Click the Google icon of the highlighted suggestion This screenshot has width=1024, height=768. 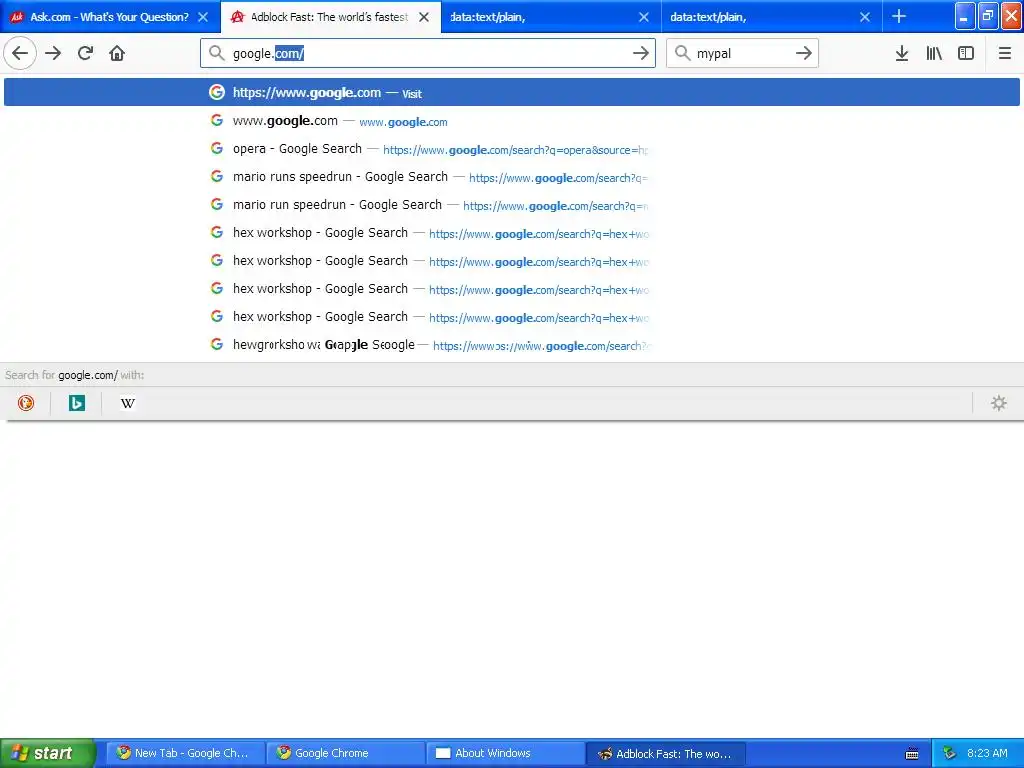pyautogui.click(x=217, y=92)
